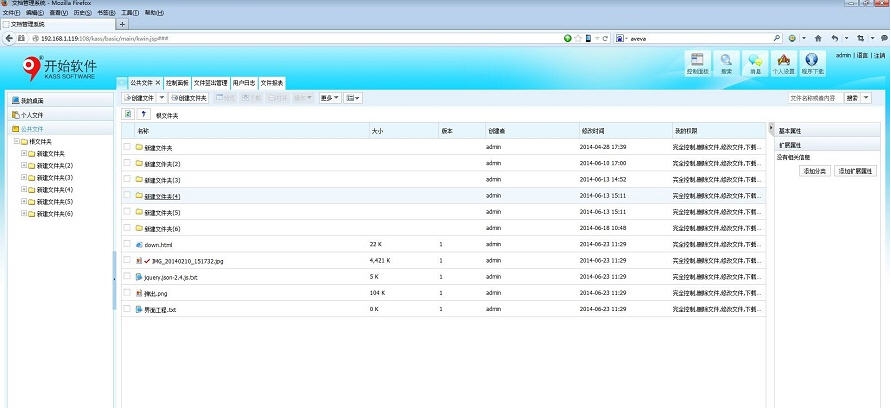Click the Firefox back arrow button
891x408 pixels.
(9, 38)
